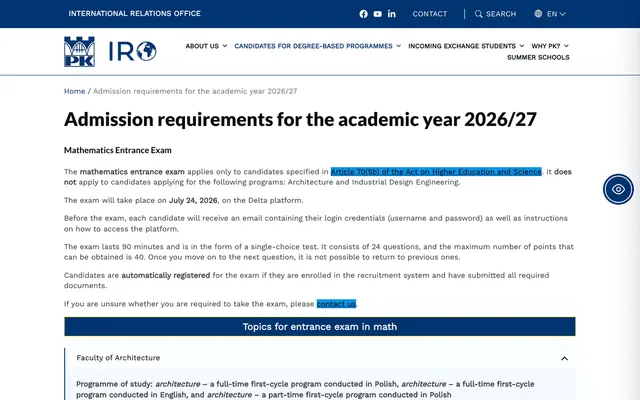This screenshot has width=640, height=400.
Task: Click the page title 'Admission requirements for the academic year 2026/27'
Action: 300,119
